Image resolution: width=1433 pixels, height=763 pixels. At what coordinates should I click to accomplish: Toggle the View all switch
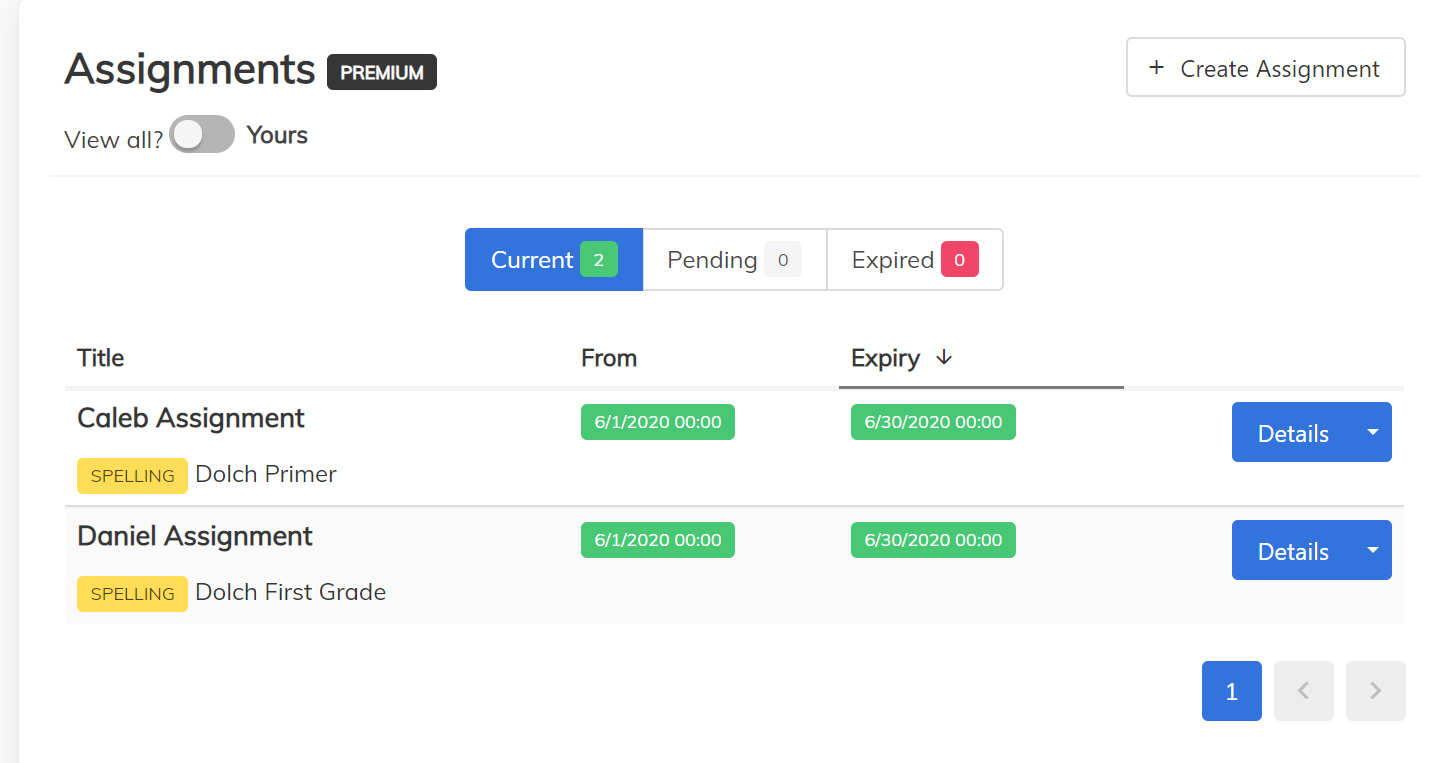pos(202,135)
